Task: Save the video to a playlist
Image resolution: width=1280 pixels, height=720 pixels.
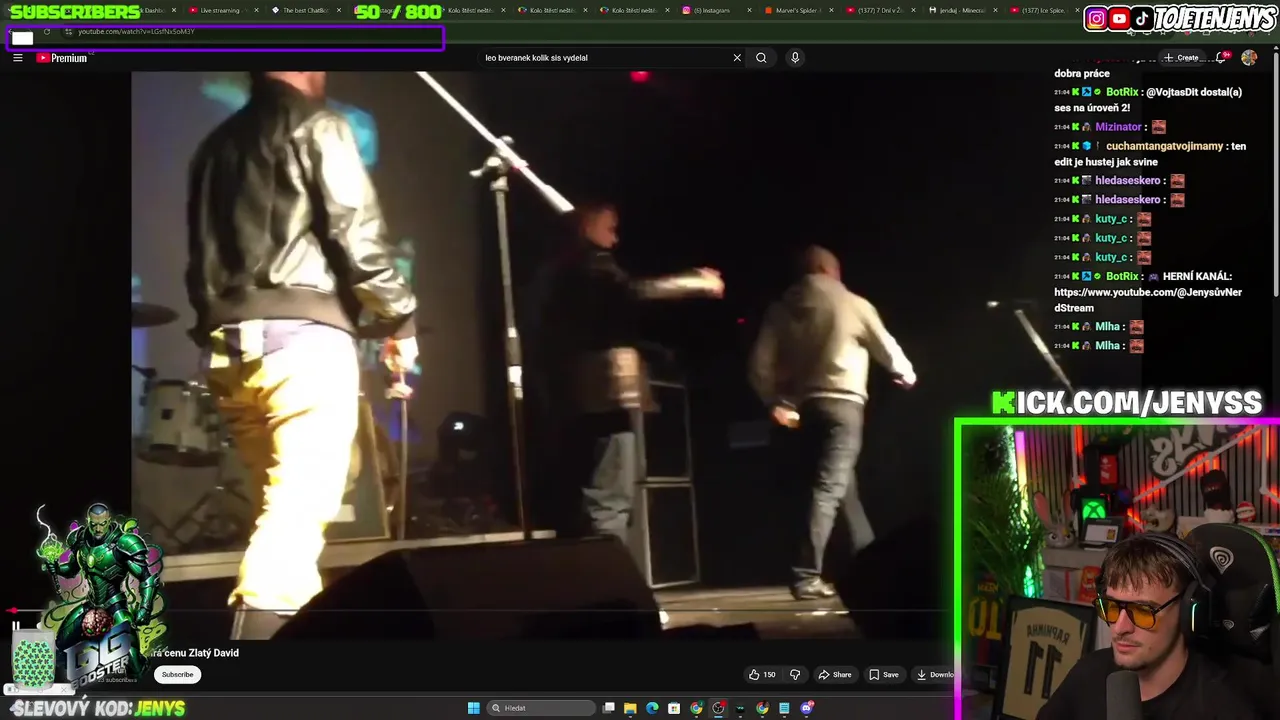Action: (884, 675)
